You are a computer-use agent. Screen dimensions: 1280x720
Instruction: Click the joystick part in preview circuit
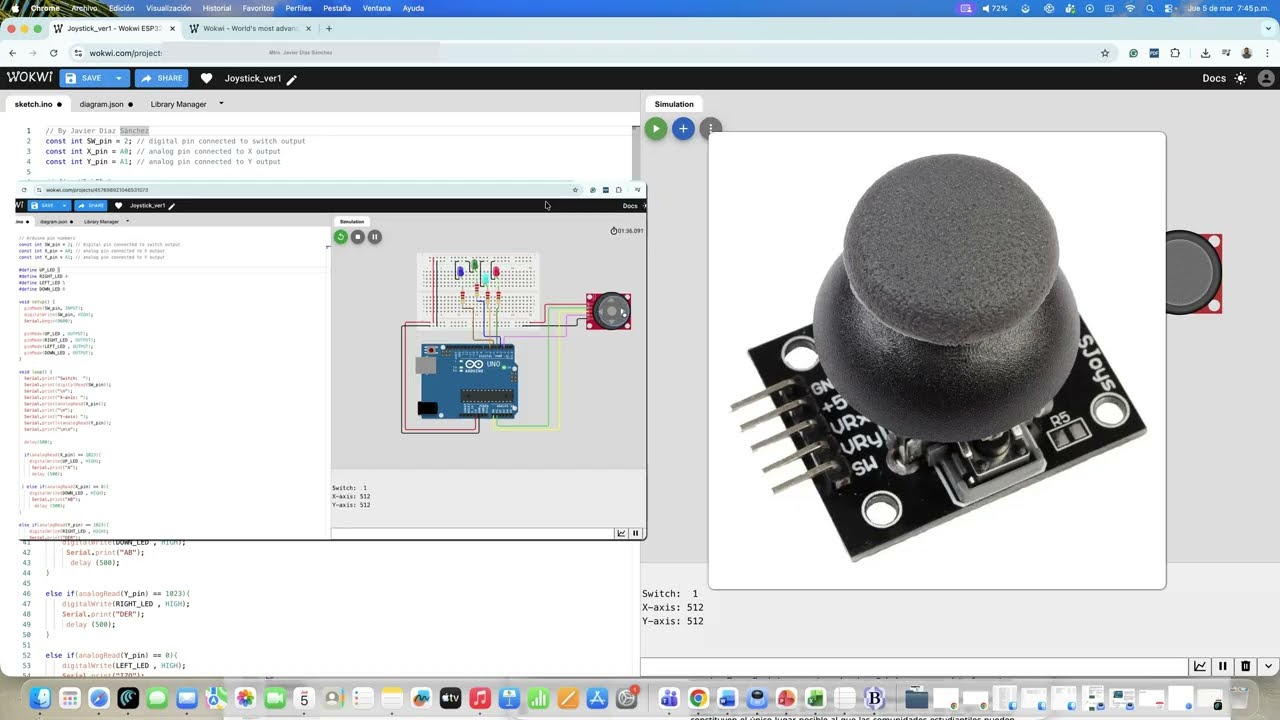click(x=609, y=312)
